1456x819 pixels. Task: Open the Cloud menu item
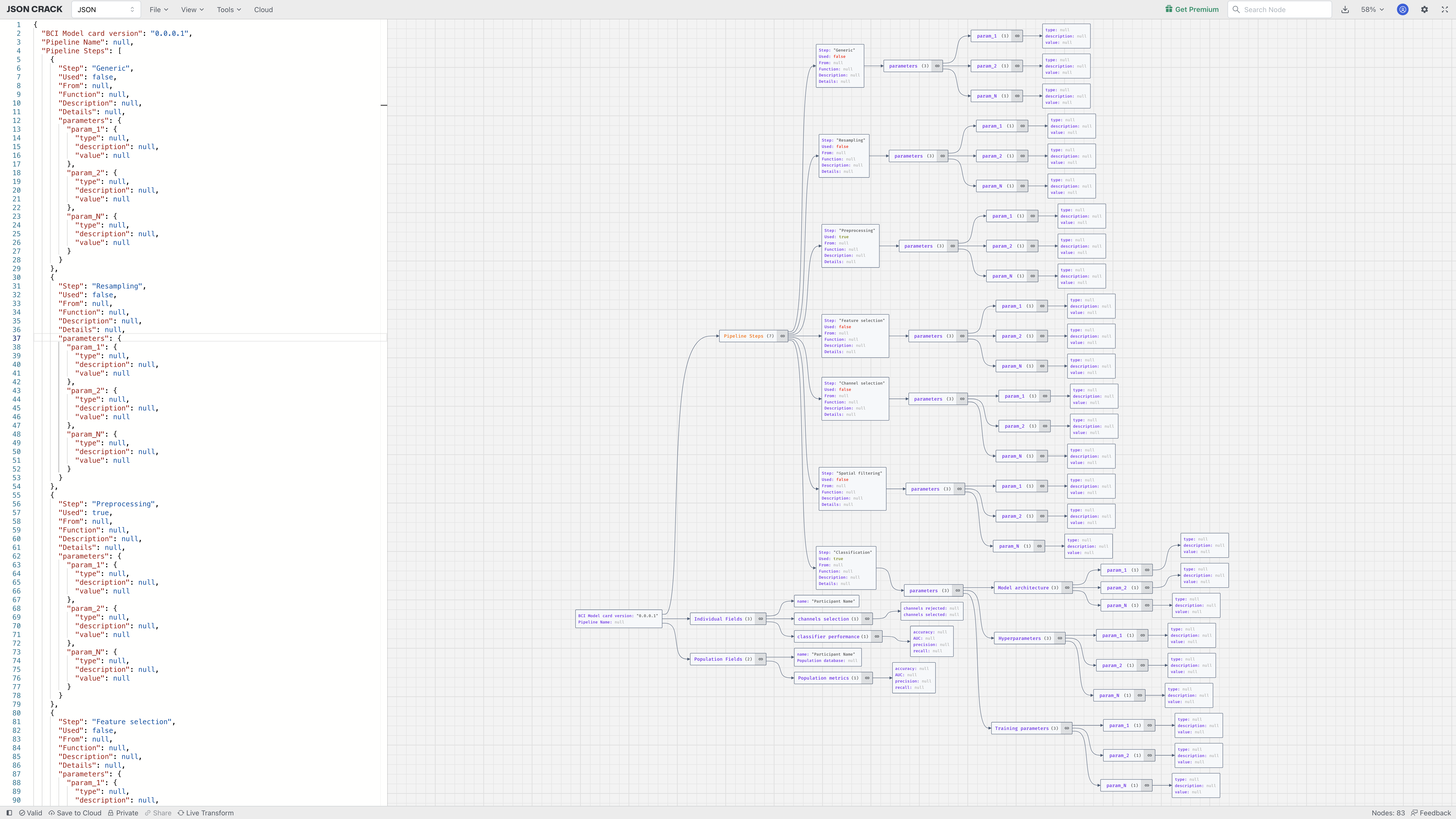coord(263,10)
